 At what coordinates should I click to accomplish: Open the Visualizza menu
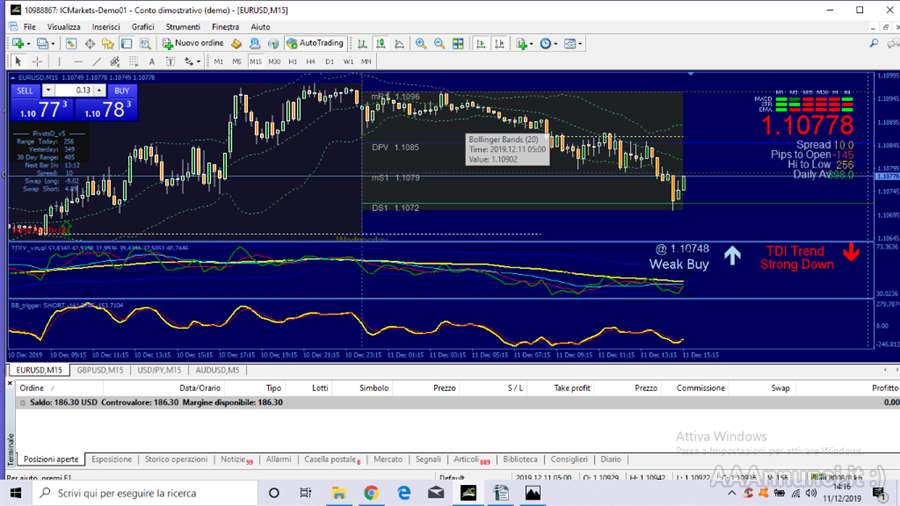63,27
